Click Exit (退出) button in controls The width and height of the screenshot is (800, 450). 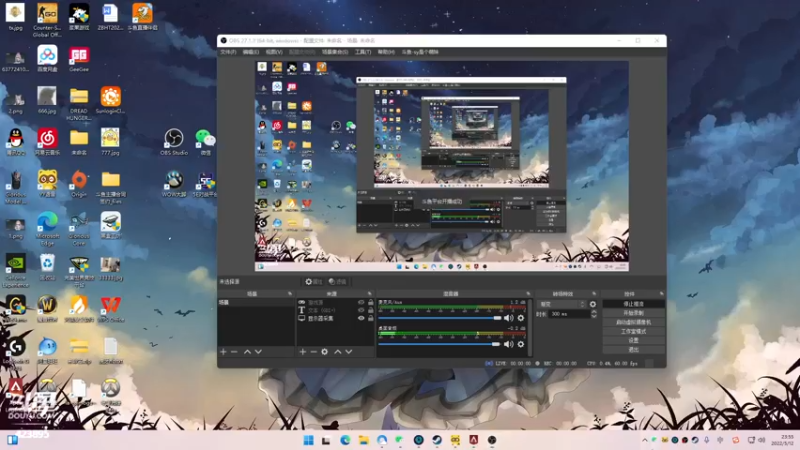[634, 350]
